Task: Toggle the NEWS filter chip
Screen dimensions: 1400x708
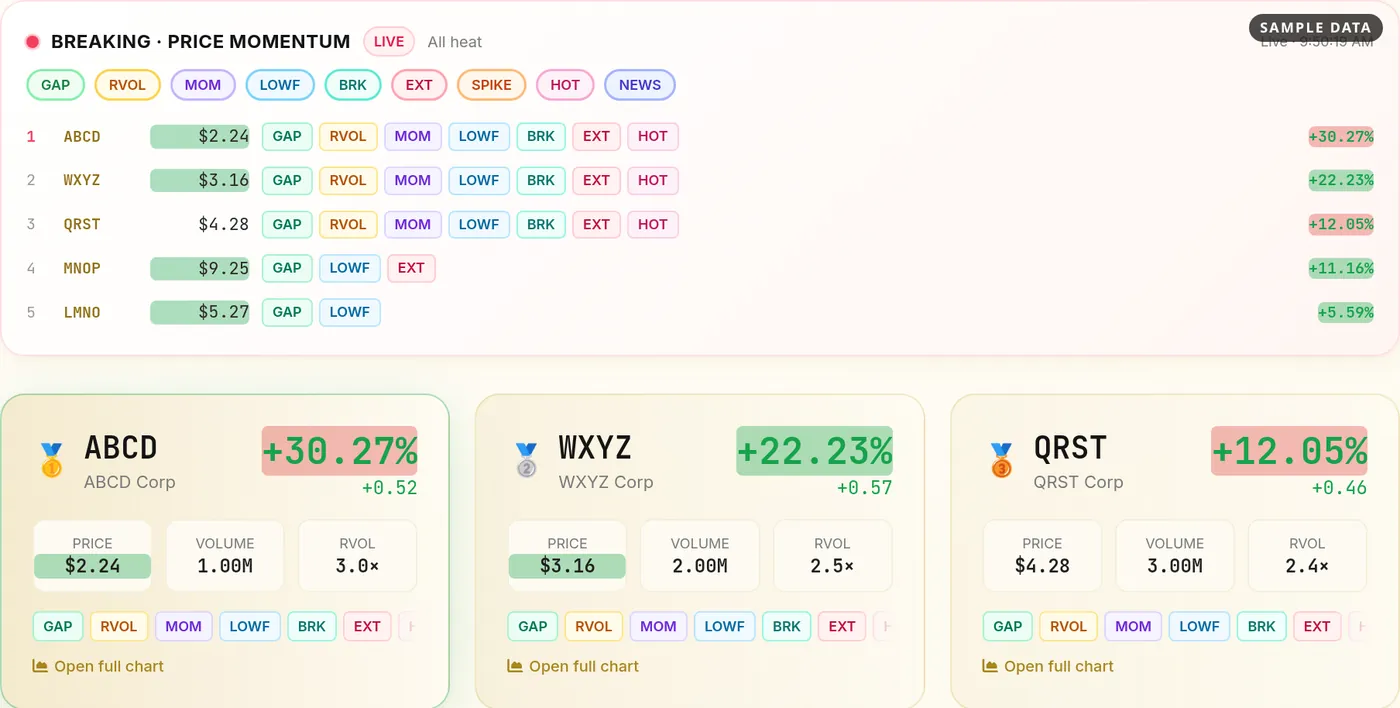Action: pyautogui.click(x=640, y=85)
